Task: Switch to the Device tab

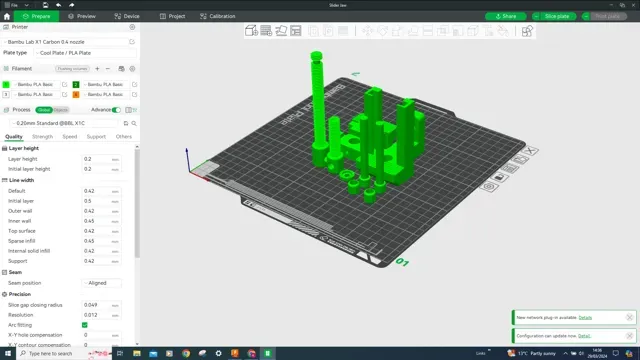Action: pos(127,16)
